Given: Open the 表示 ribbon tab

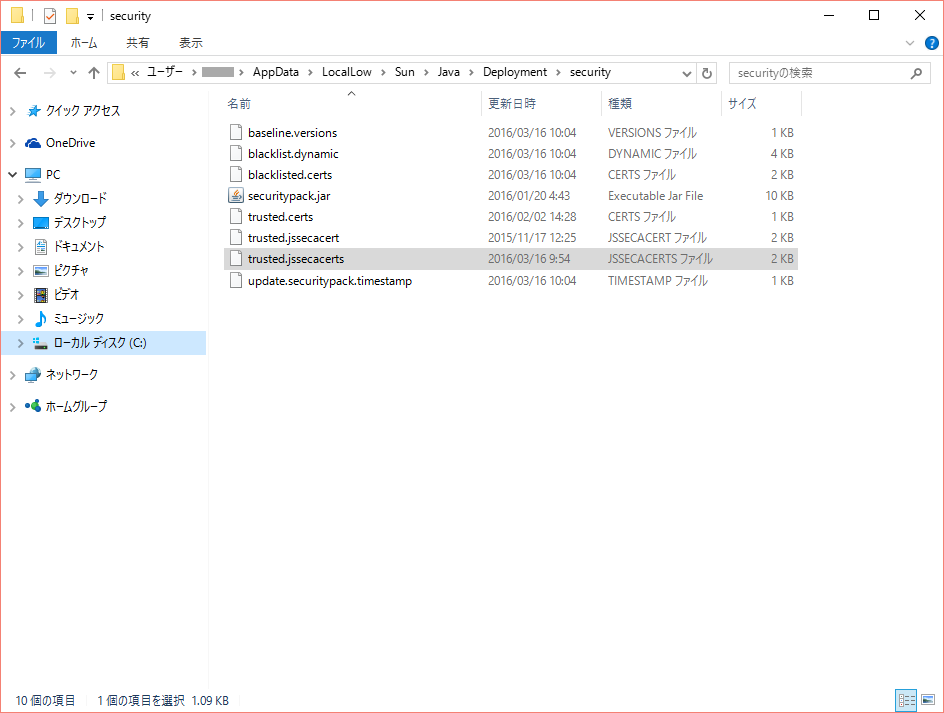Looking at the screenshot, I should click(x=190, y=43).
